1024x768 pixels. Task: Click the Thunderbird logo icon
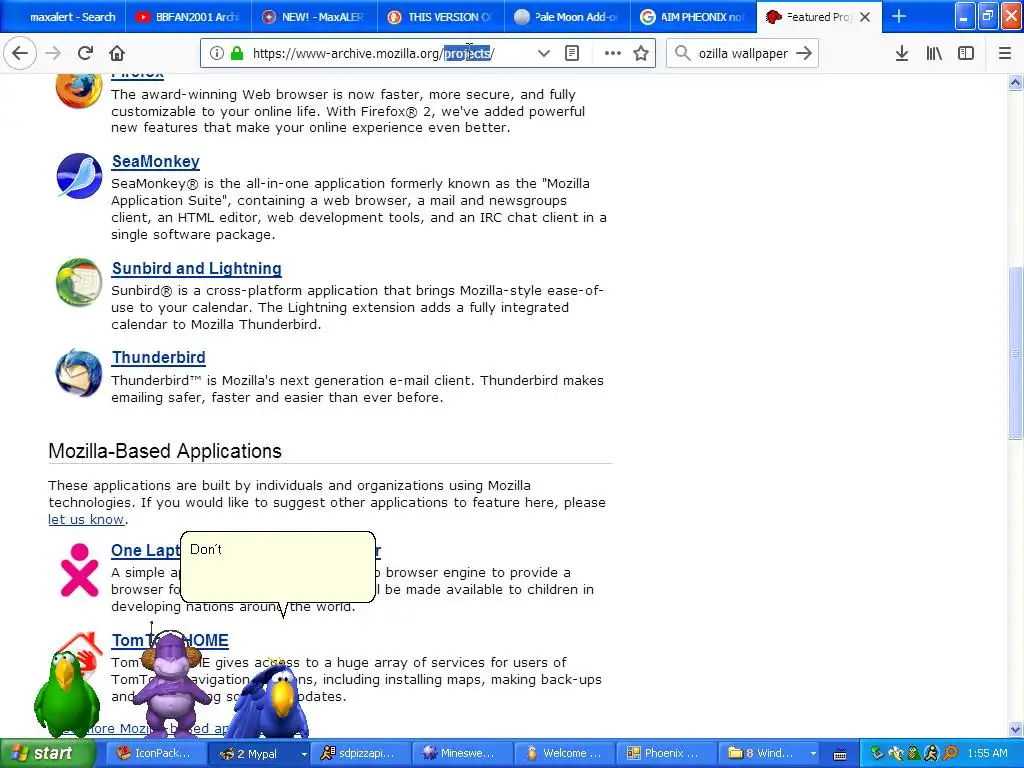tap(79, 373)
